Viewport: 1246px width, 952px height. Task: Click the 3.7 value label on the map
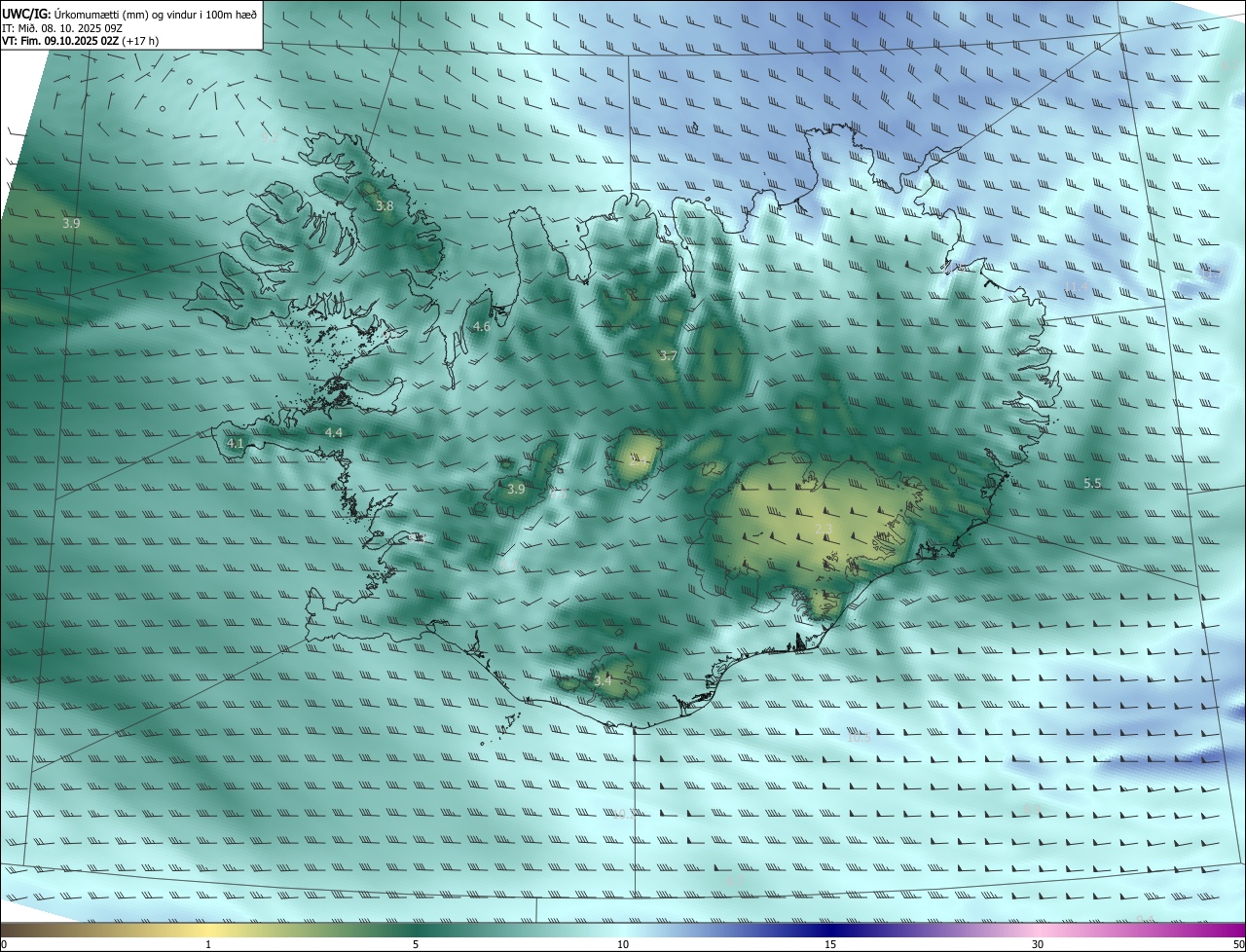[x=667, y=356]
